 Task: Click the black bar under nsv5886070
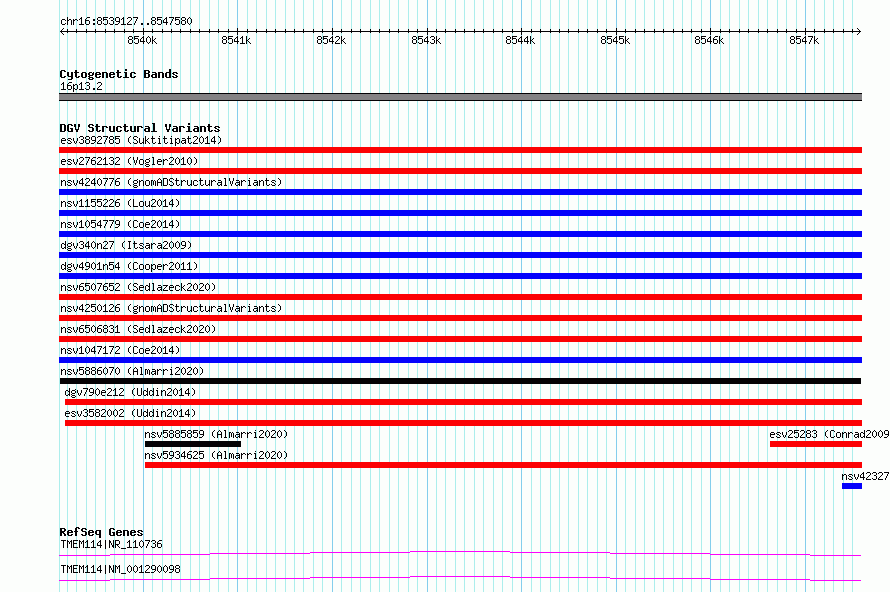click(x=460, y=381)
